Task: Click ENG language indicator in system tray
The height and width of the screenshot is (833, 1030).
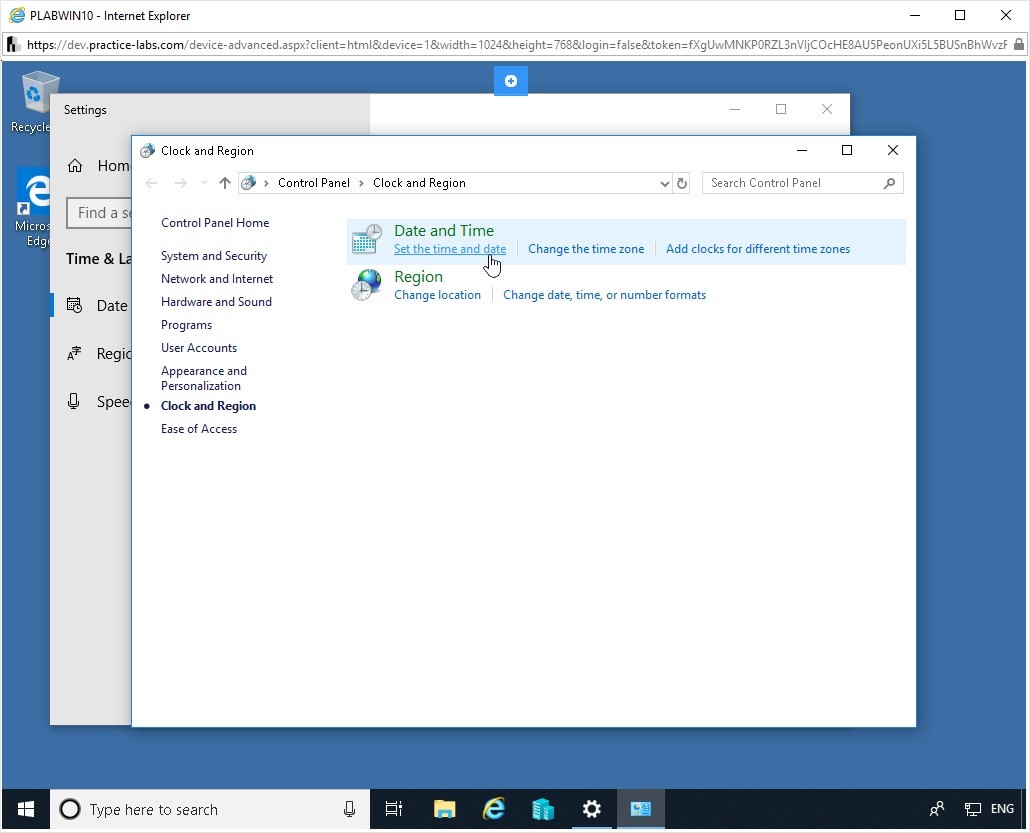Action: (1002, 809)
